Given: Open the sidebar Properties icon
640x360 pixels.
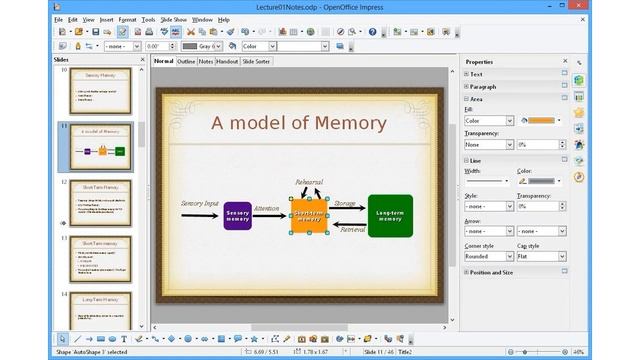Looking at the screenshot, I should (579, 80).
